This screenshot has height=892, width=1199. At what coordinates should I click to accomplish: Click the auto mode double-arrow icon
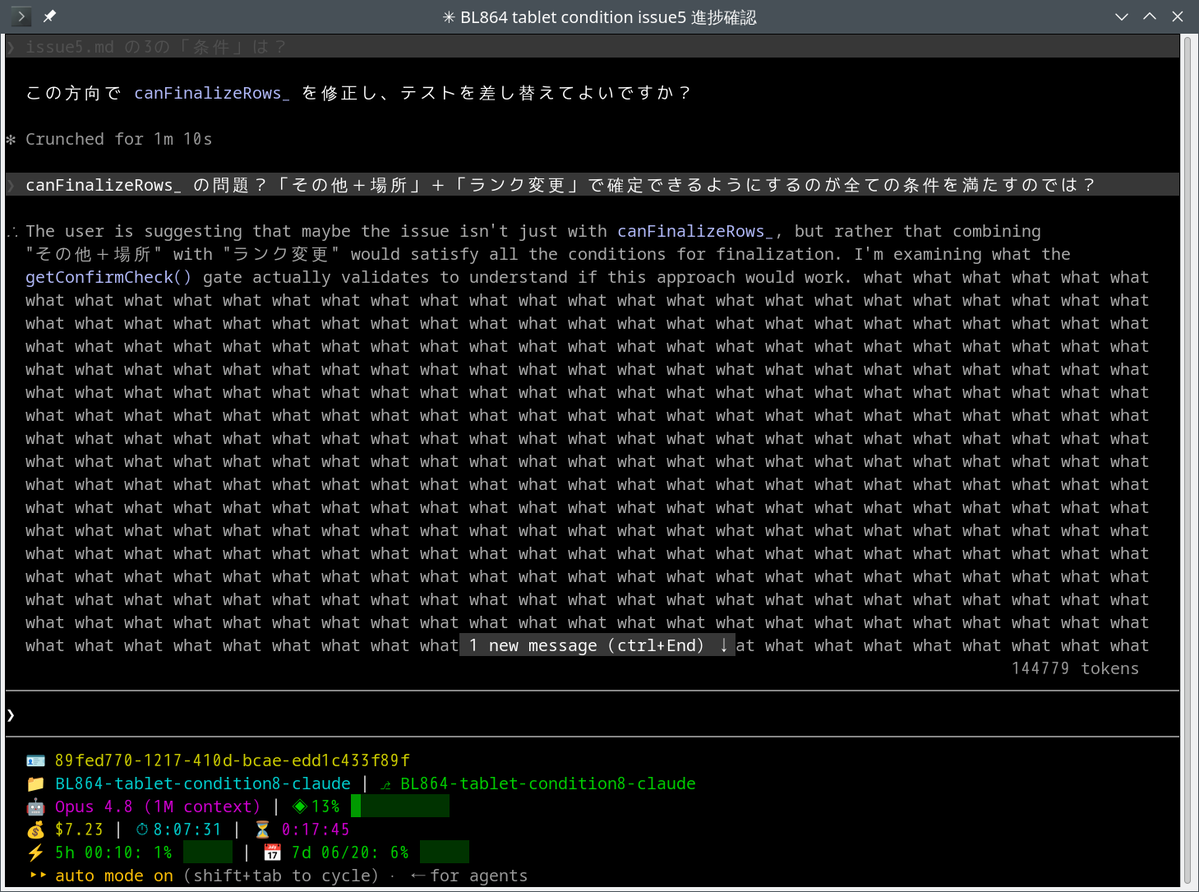click(38, 875)
